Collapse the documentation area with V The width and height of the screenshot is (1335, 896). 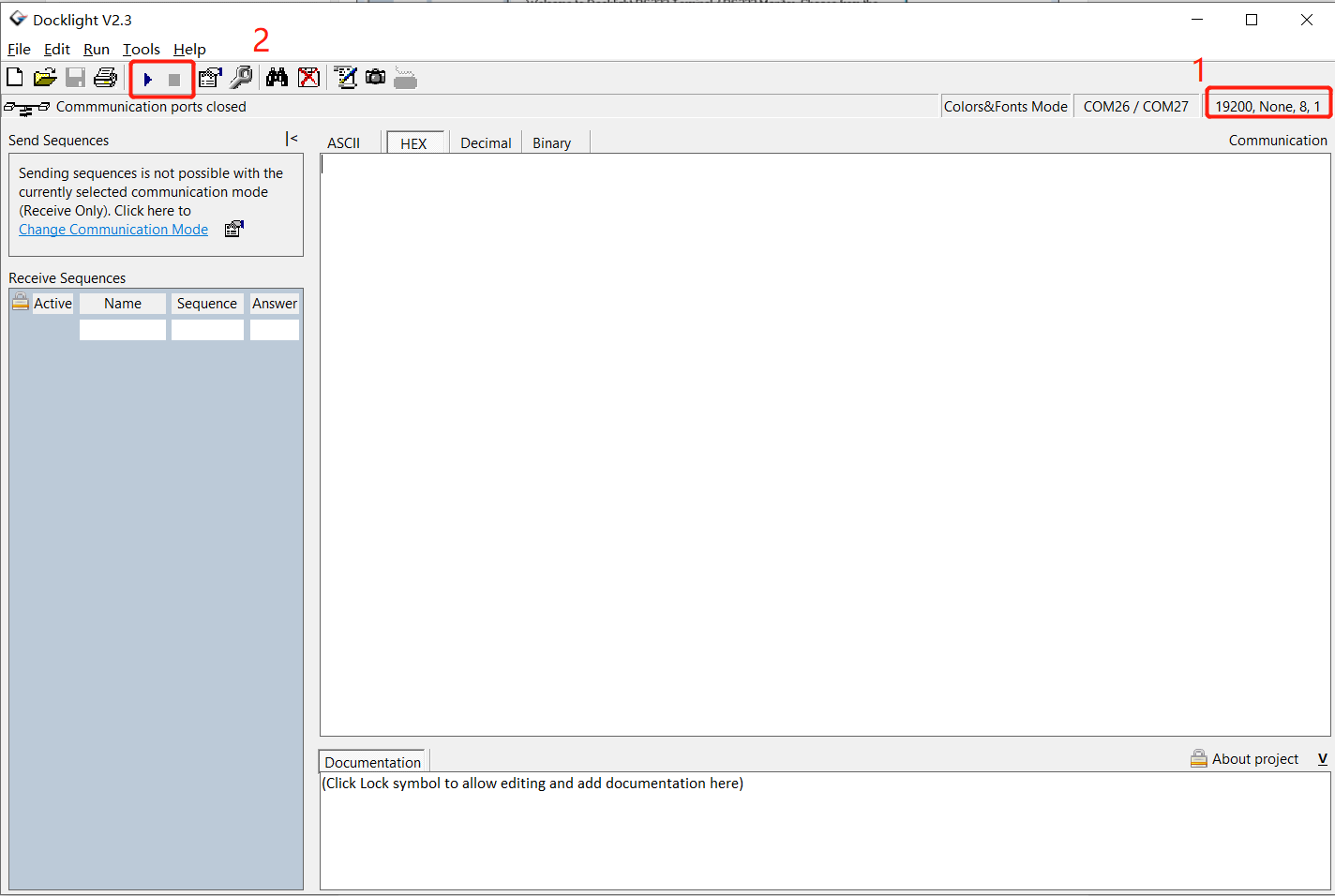coord(1323,759)
